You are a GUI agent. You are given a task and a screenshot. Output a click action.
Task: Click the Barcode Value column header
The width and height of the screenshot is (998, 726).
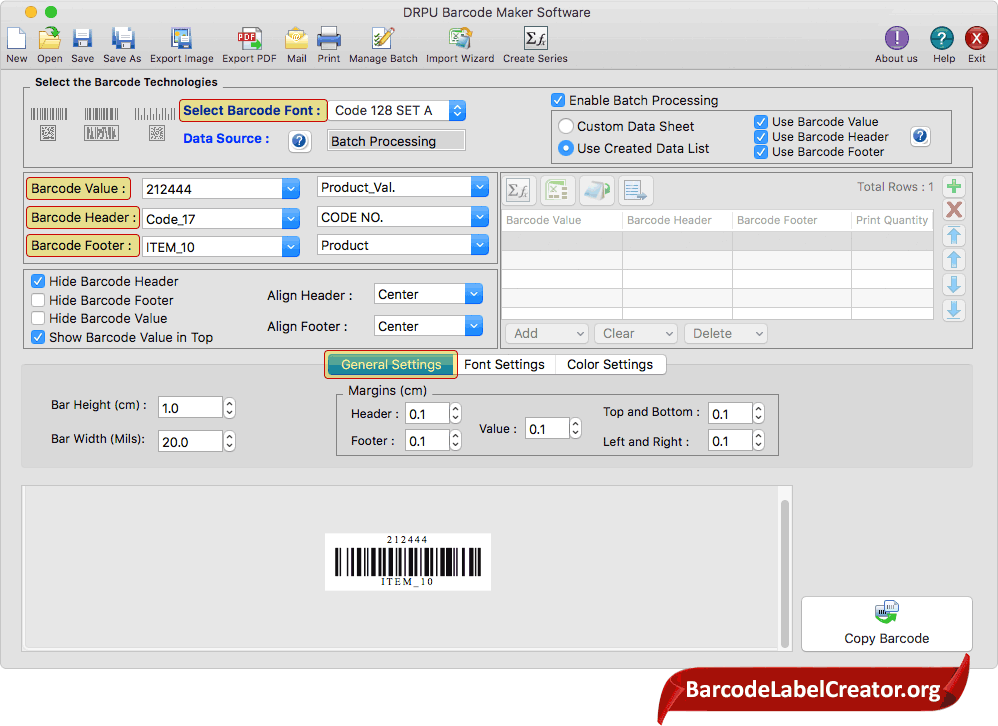[x=562, y=220]
